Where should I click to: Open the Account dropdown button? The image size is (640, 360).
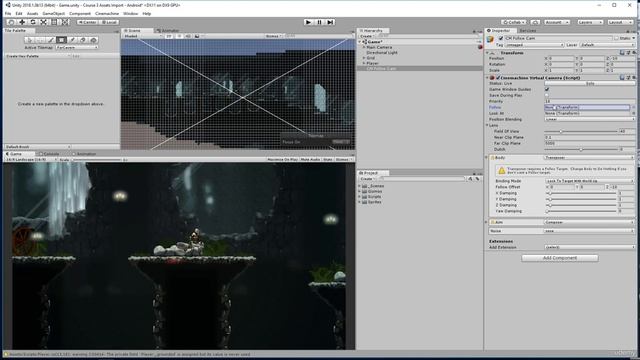coord(556,22)
